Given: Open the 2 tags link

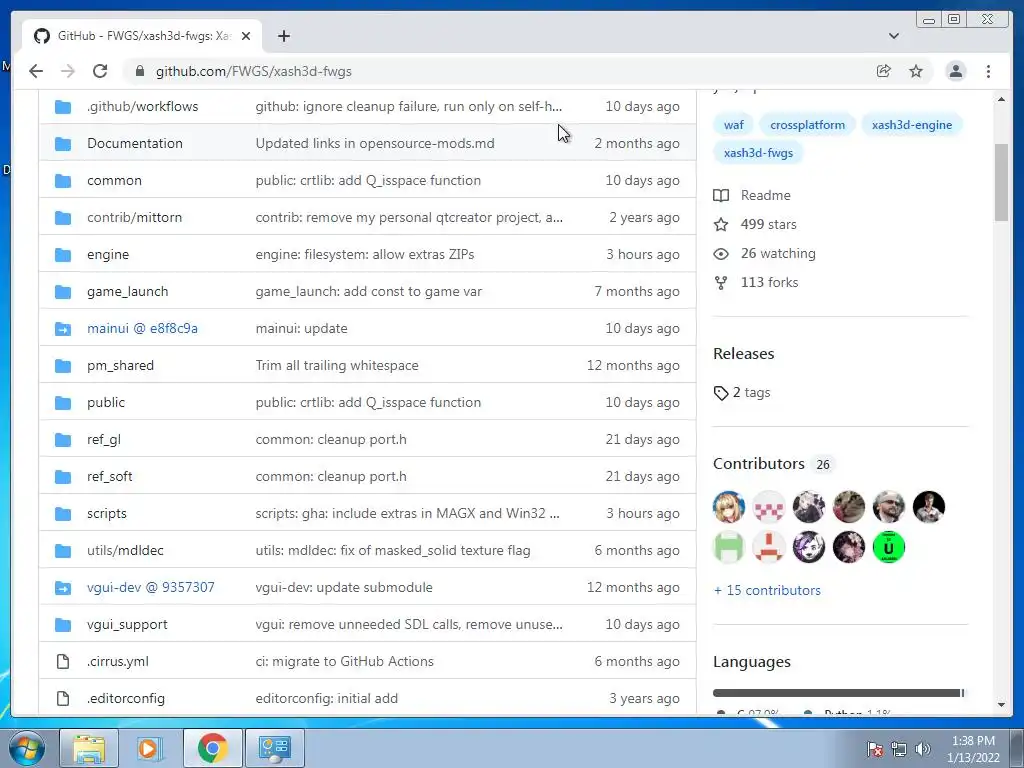Looking at the screenshot, I should coord(742,392).
